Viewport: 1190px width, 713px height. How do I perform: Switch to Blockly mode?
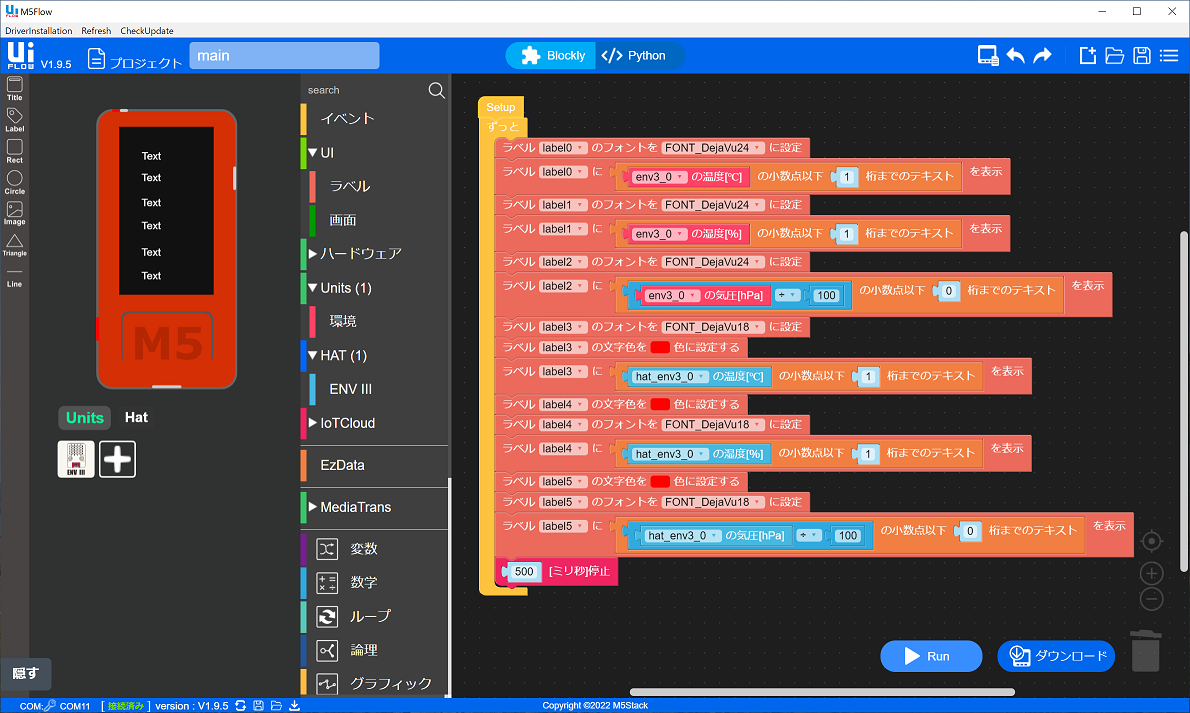point(552,55)
